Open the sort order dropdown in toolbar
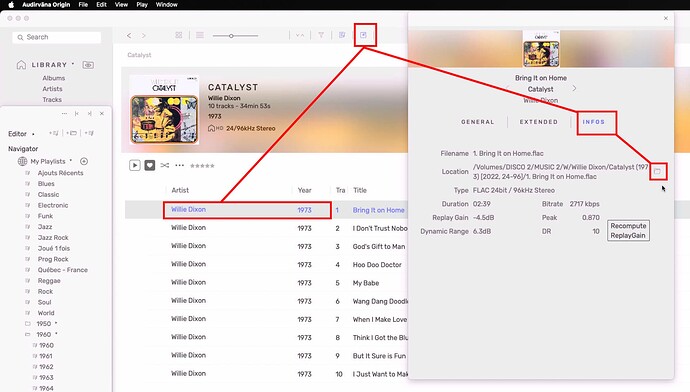This screenshot has height=392, width=690. click(300, 35)
